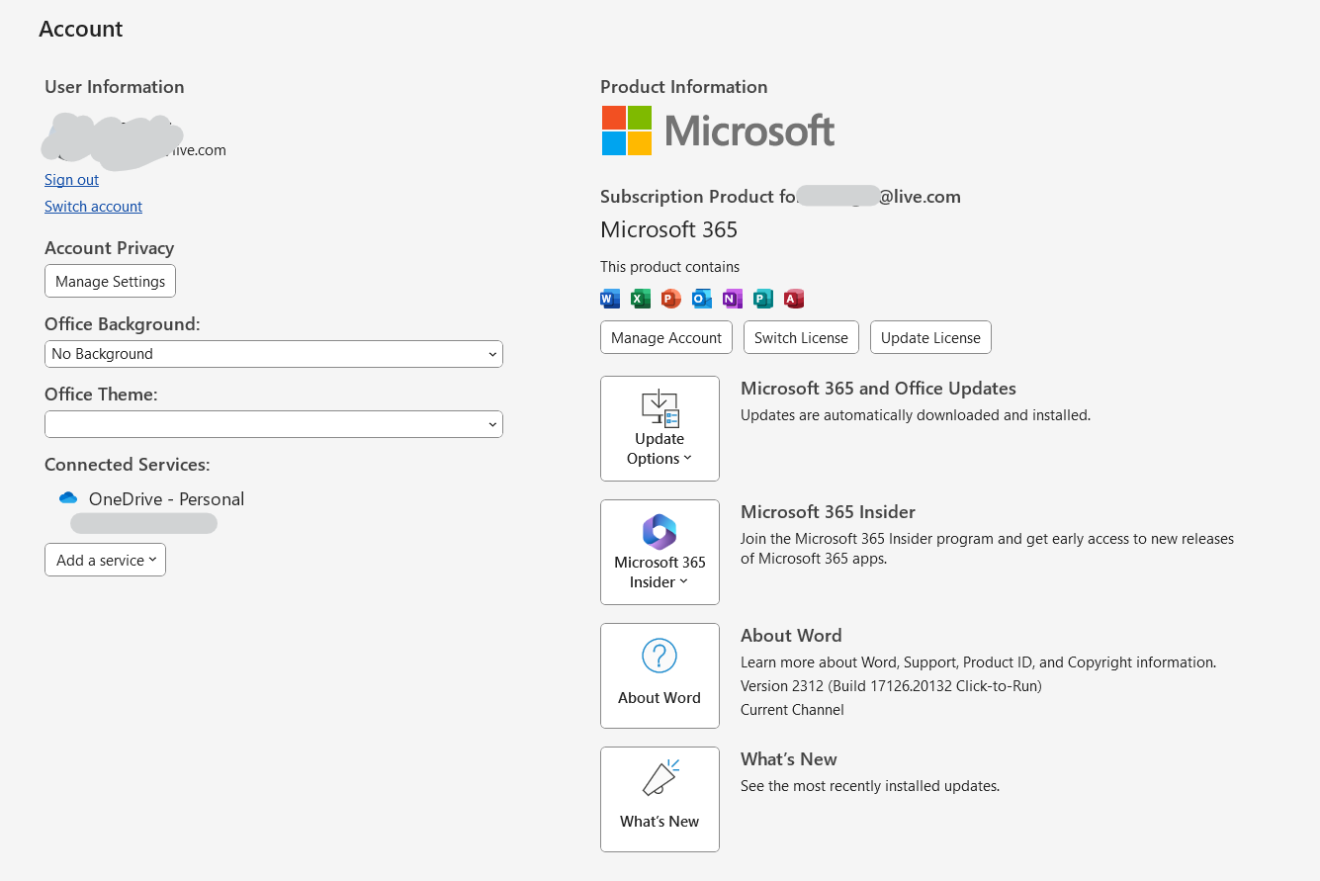Click the What's New heading text
The height and width of the screenshot is (881, 1320).
[x=789, y=759]
